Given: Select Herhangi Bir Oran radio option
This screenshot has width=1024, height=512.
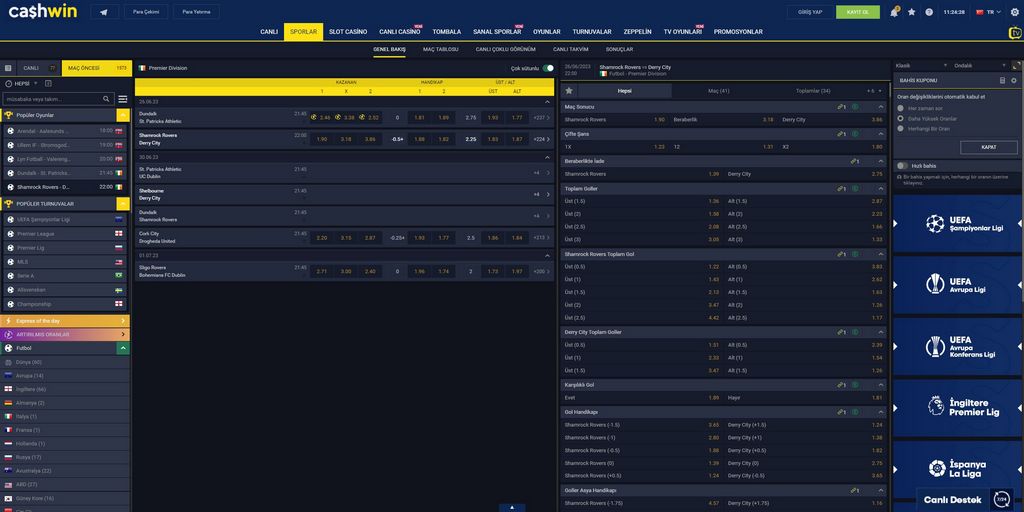Looking at the screenshot, I should pos(901,129).
